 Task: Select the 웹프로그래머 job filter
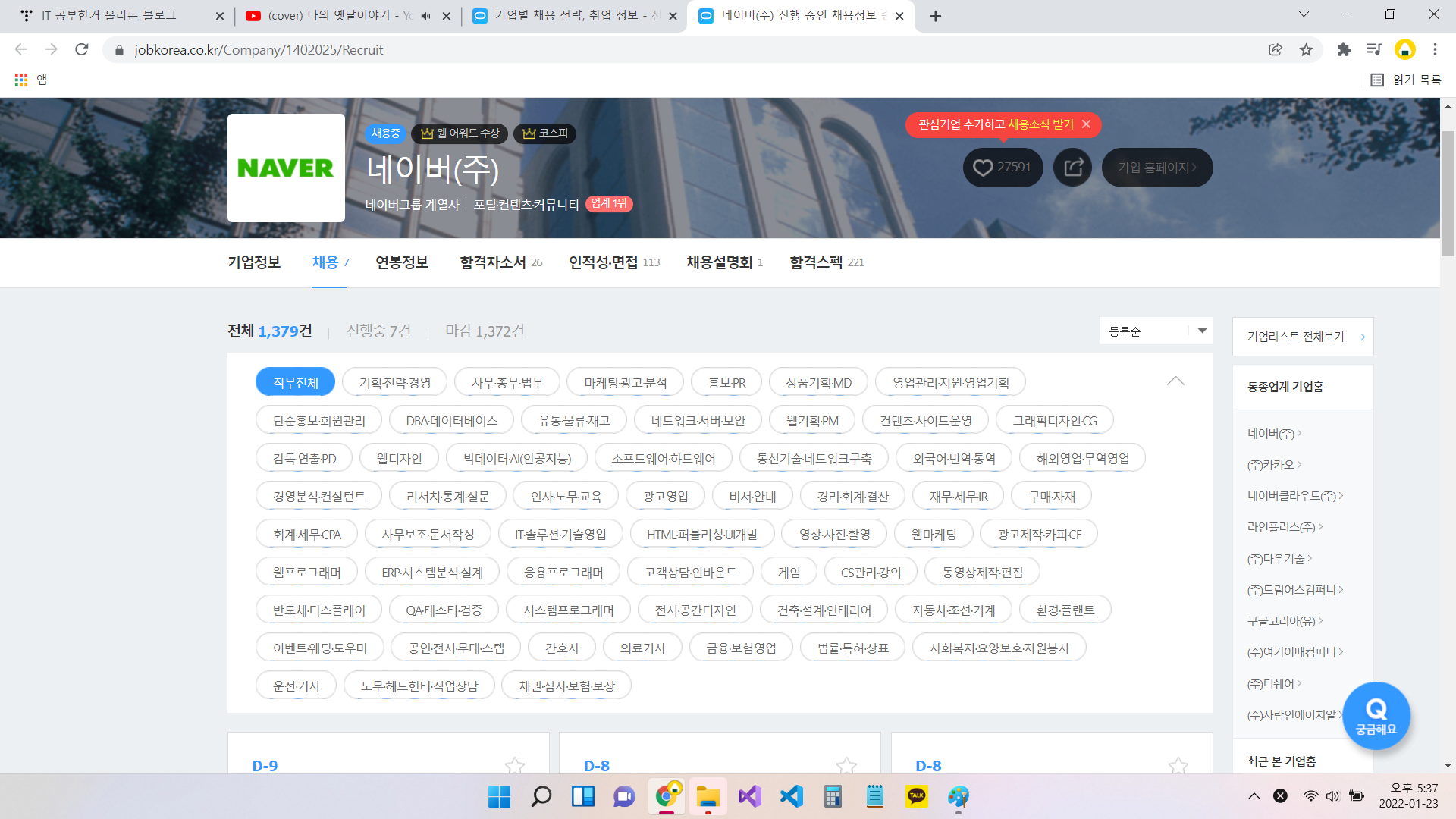[x=307, y=572]
